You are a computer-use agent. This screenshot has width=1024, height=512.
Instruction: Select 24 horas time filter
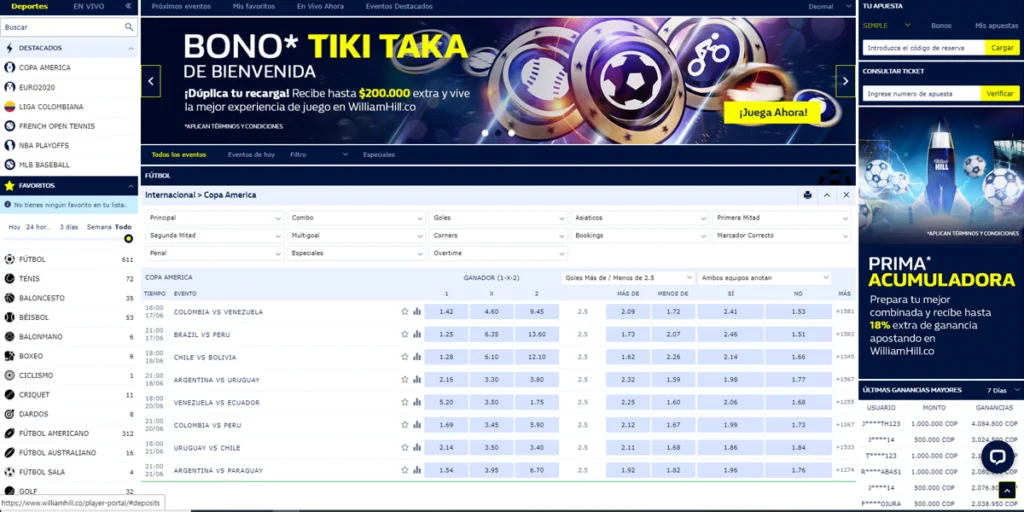tap(39, 227)
